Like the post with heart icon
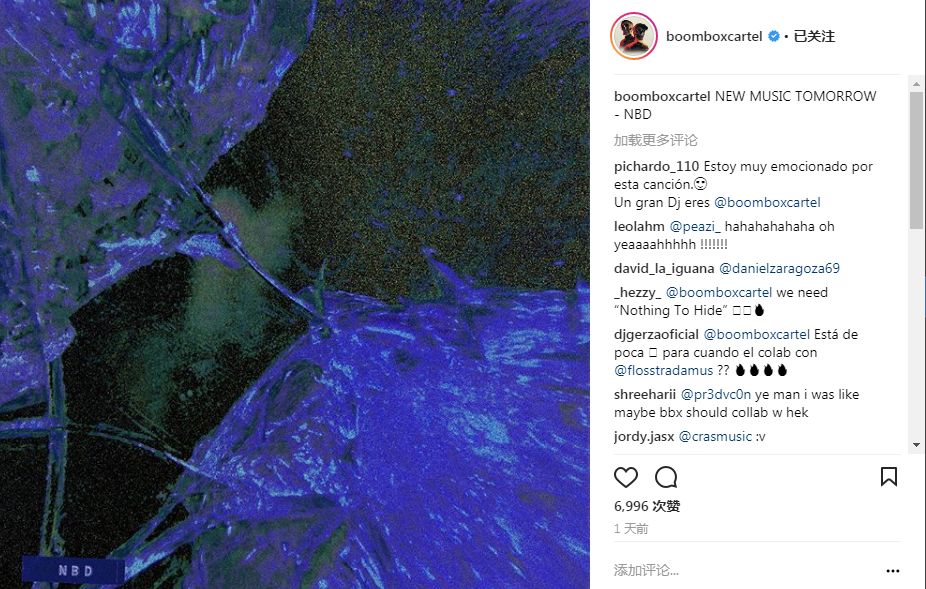Screen dimensions: 926x589 coord(625,477)
